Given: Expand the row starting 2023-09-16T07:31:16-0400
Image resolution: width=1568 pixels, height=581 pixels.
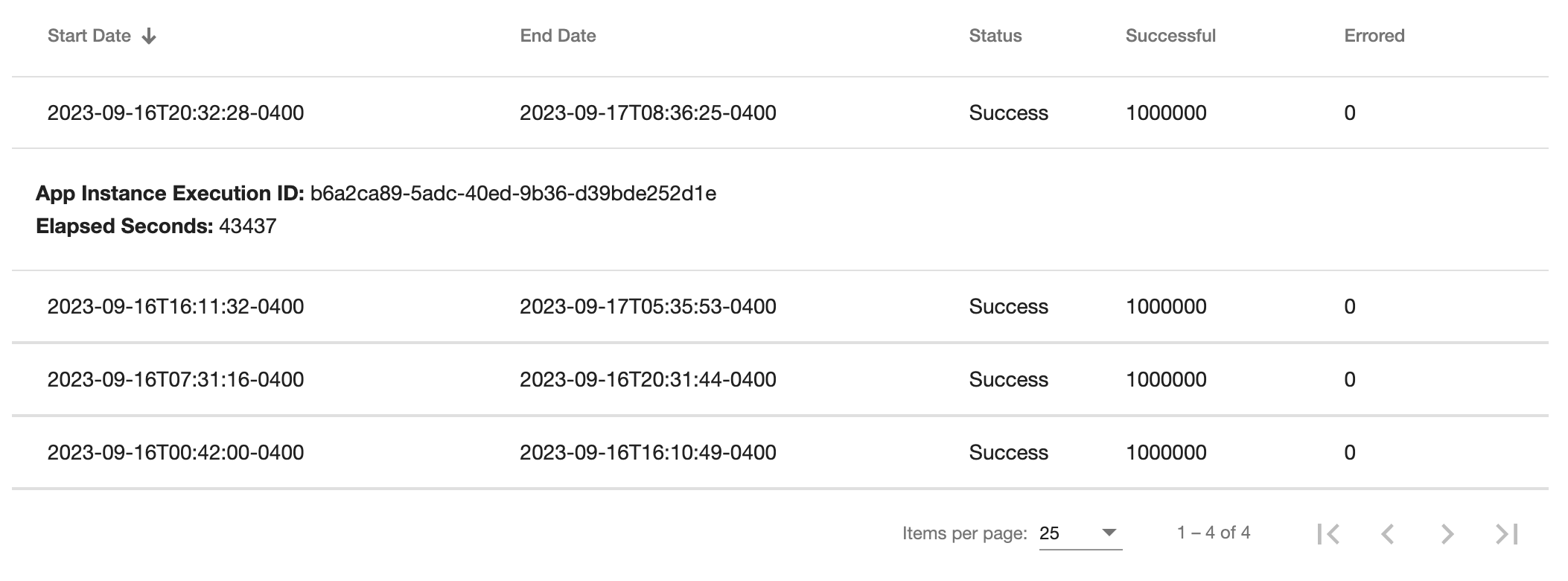Looking at the screenshot, I should 176,380.
